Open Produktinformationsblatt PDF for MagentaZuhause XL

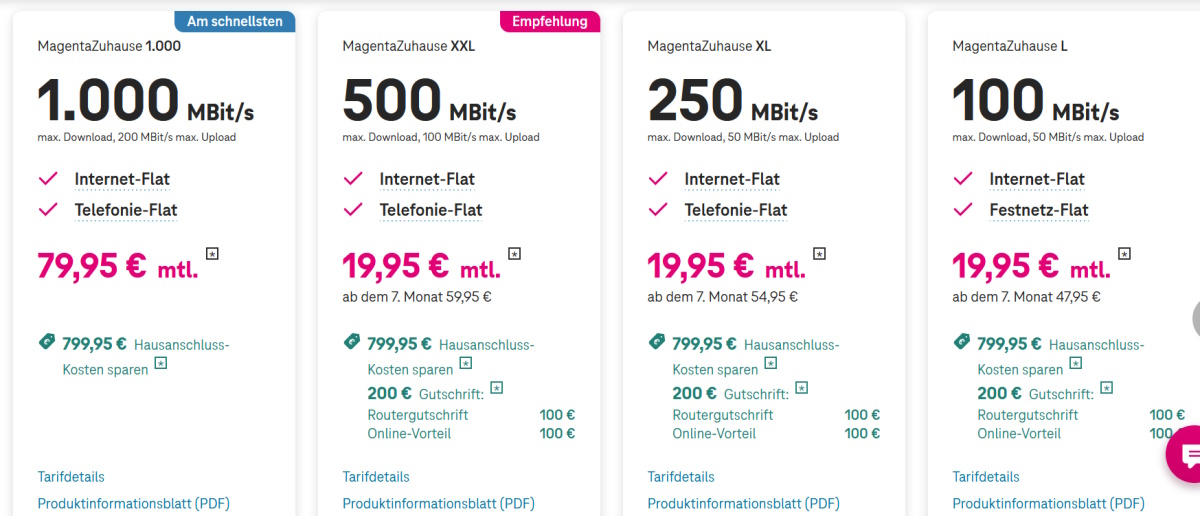(743, 504)
